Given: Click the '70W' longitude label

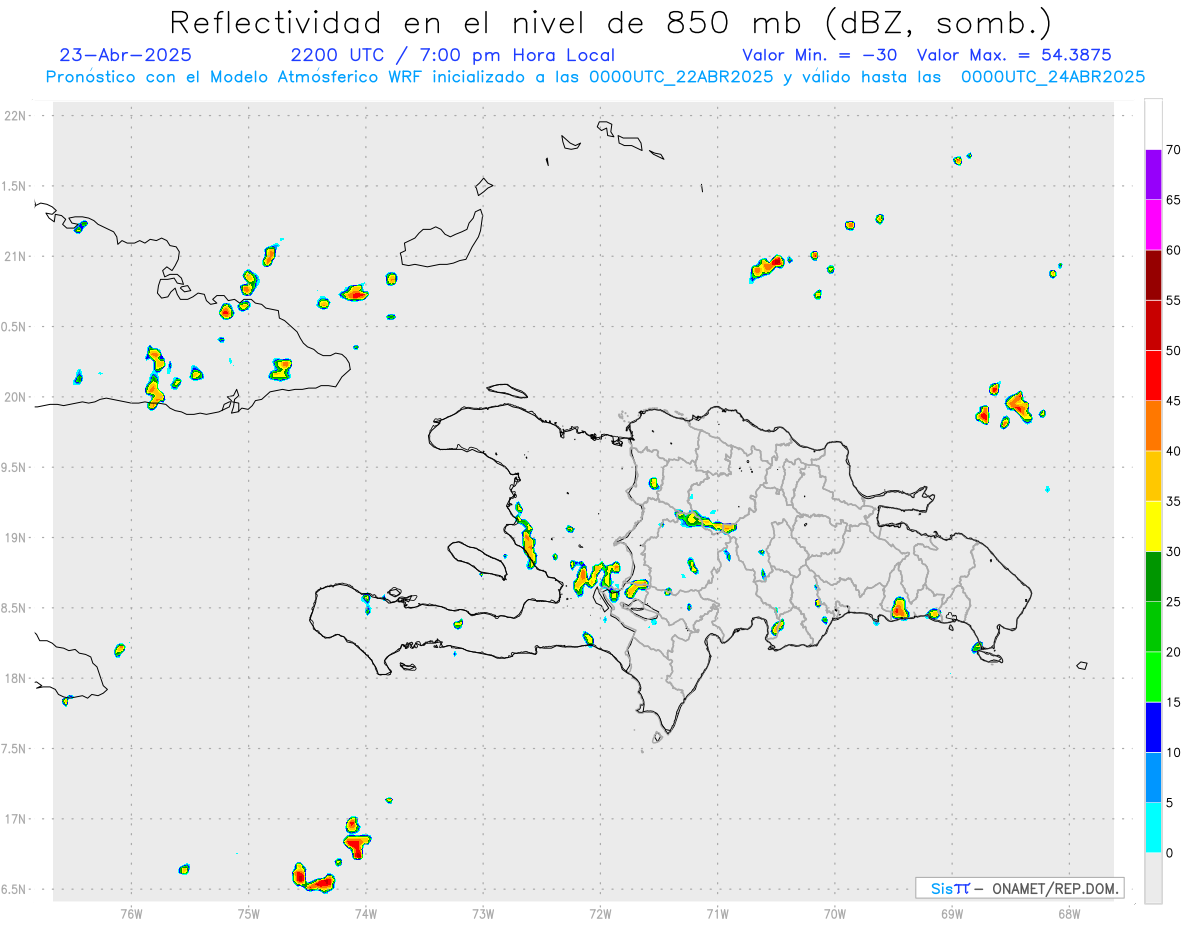Looking at the screenshot, I should point(835,913).
